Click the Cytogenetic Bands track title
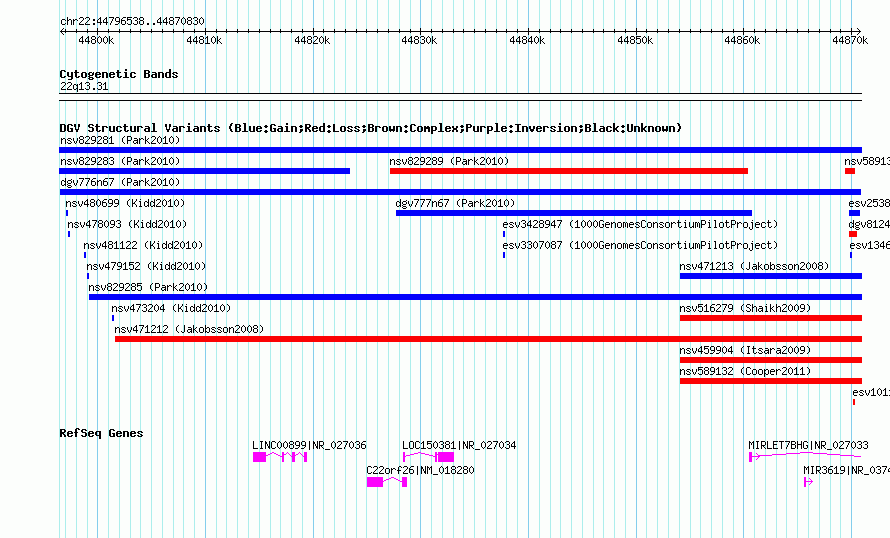Image resolution: width=890 pixels, height=538 pixels. 119,74
